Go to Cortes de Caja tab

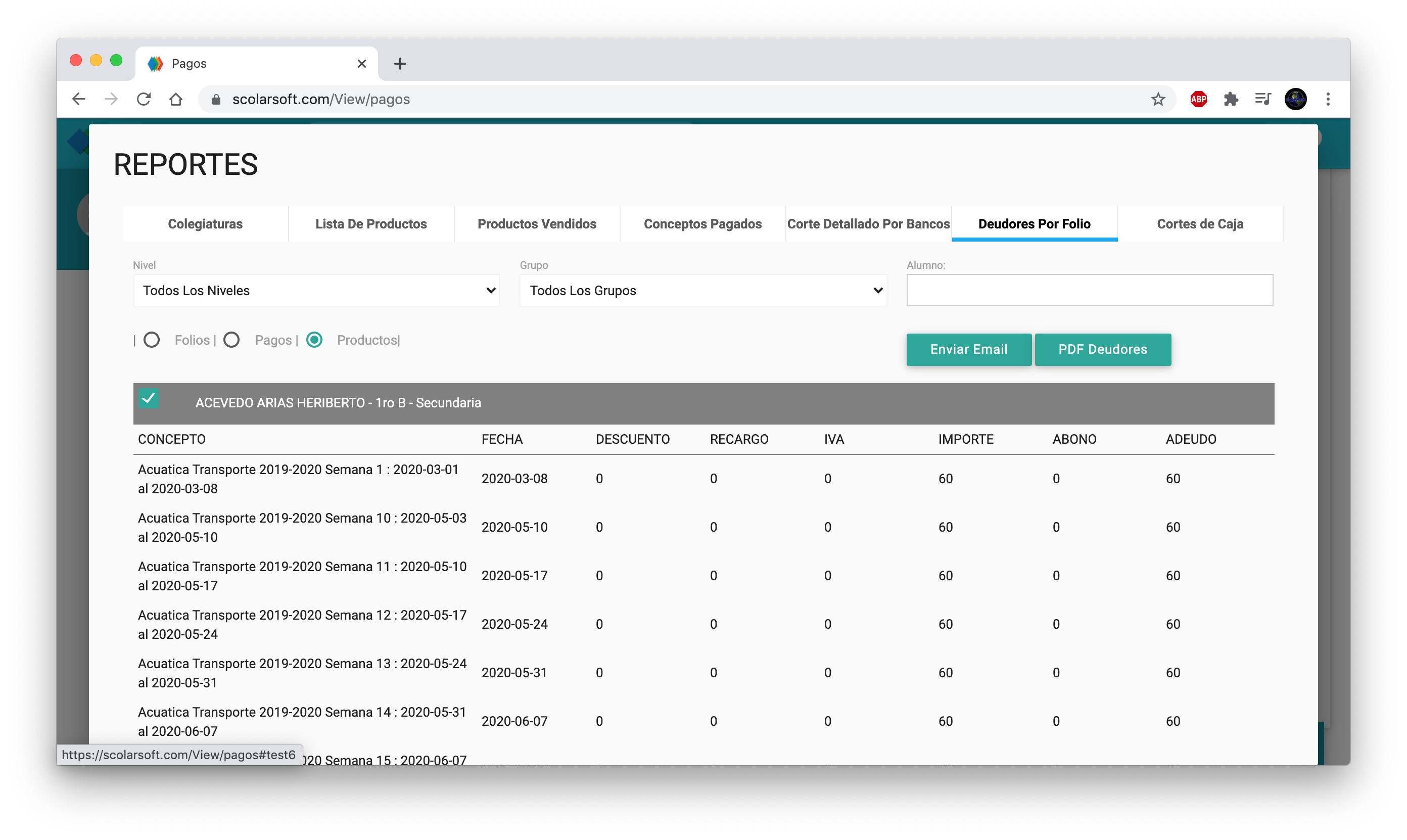point(1200,223)
